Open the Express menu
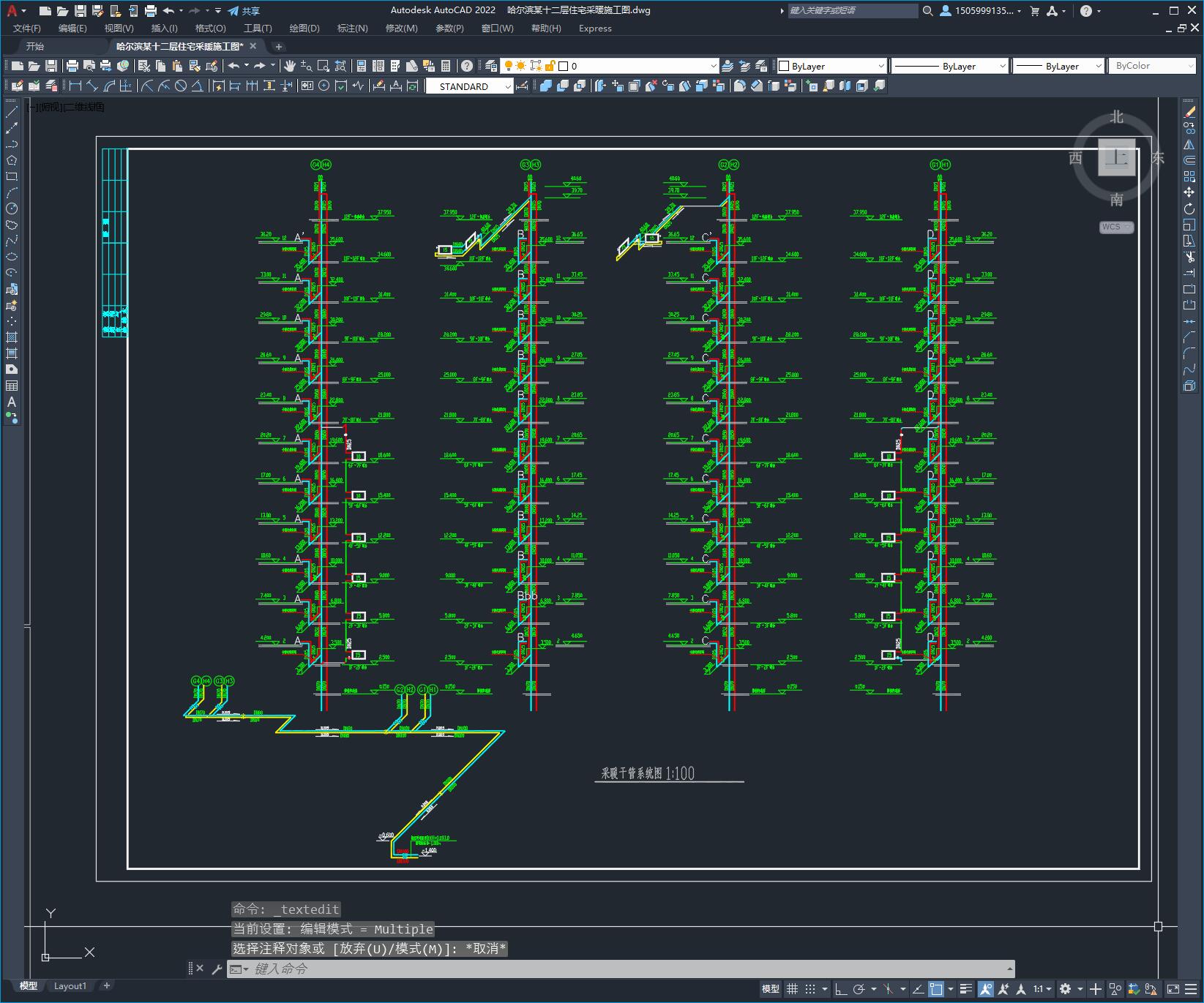Screen dimensions: 1204x1003 (x=595, y=29)
